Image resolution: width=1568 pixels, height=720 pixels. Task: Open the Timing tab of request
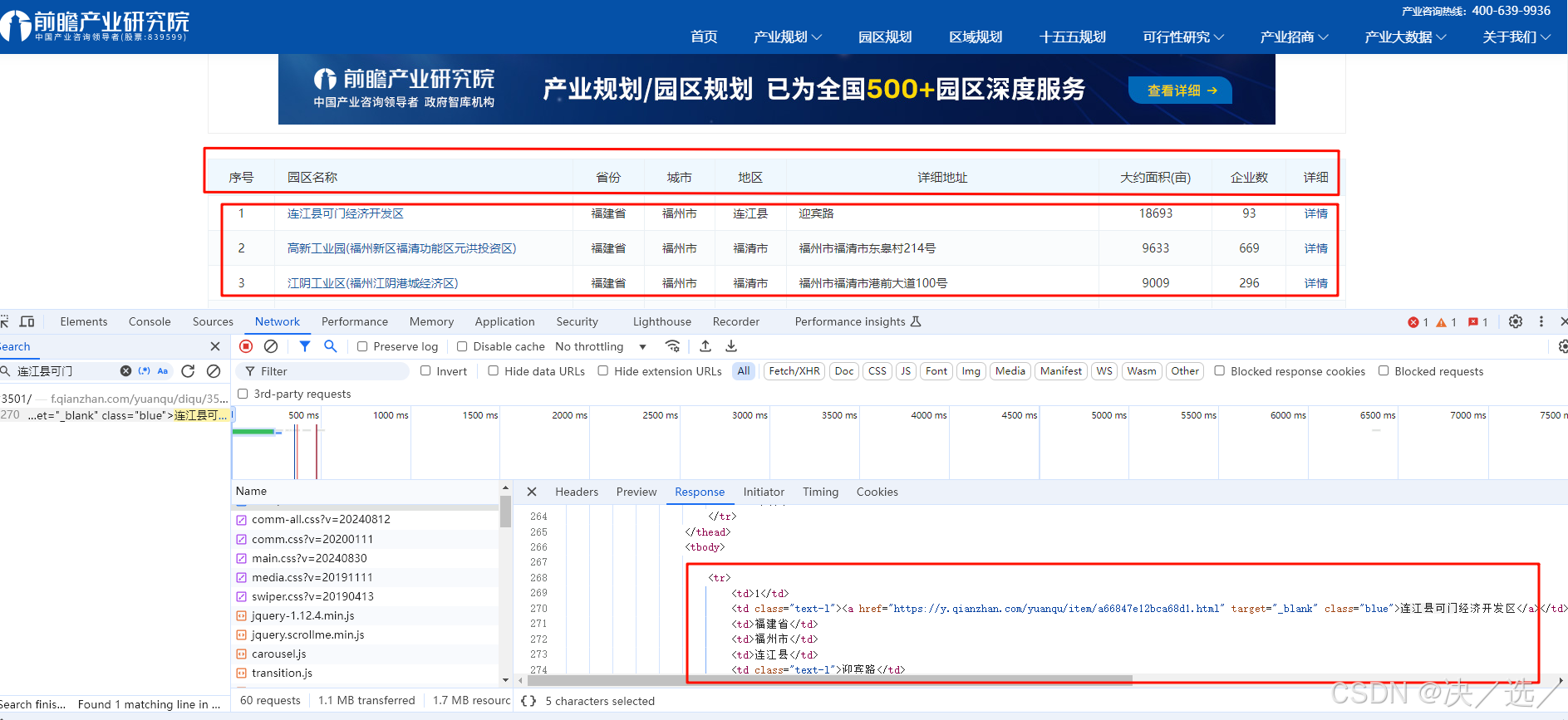[x=821, y=492]
